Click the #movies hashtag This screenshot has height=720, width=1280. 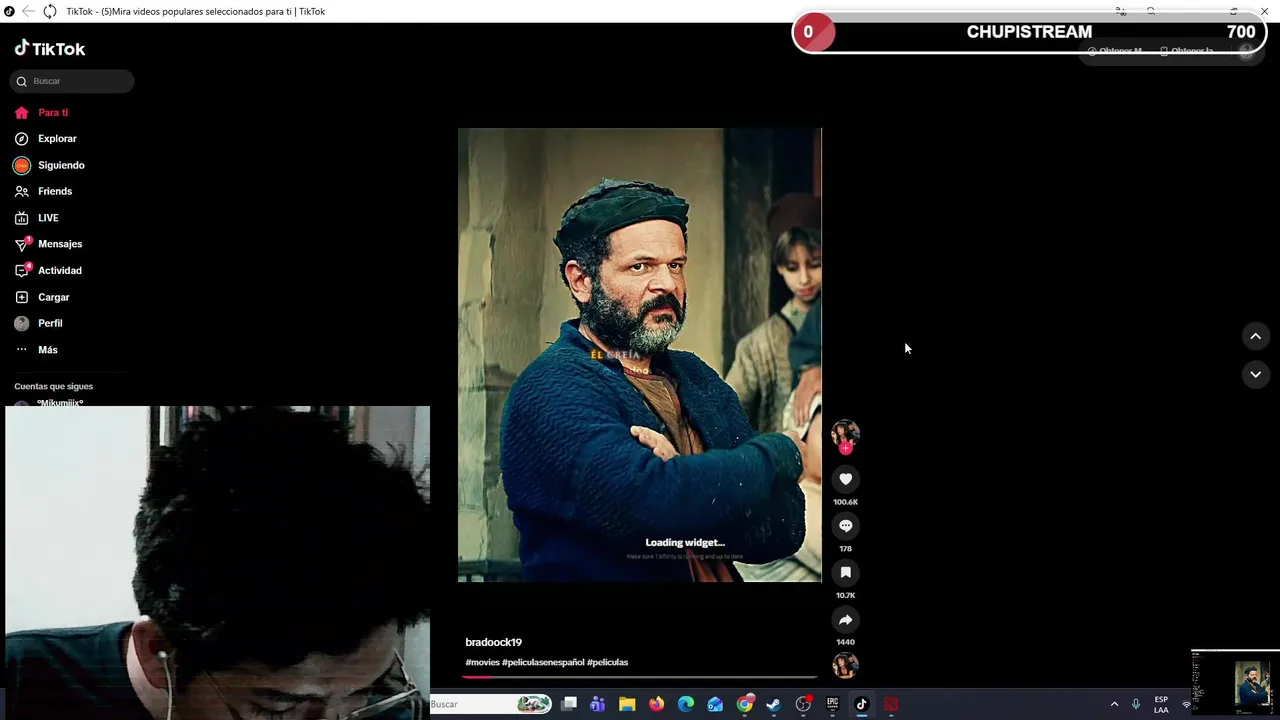coord(482,662)
